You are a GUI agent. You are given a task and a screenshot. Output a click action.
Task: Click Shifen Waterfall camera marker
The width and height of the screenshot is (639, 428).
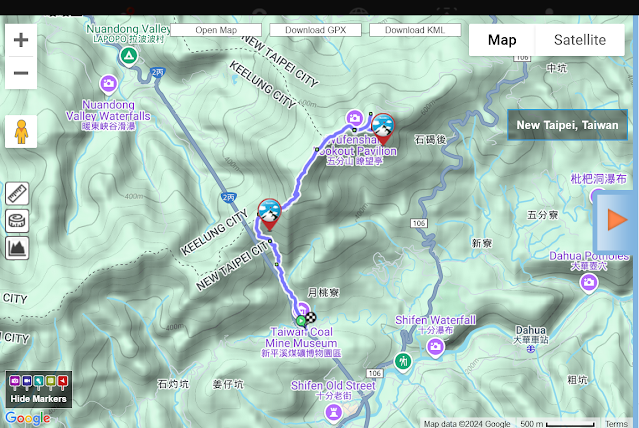435,348
